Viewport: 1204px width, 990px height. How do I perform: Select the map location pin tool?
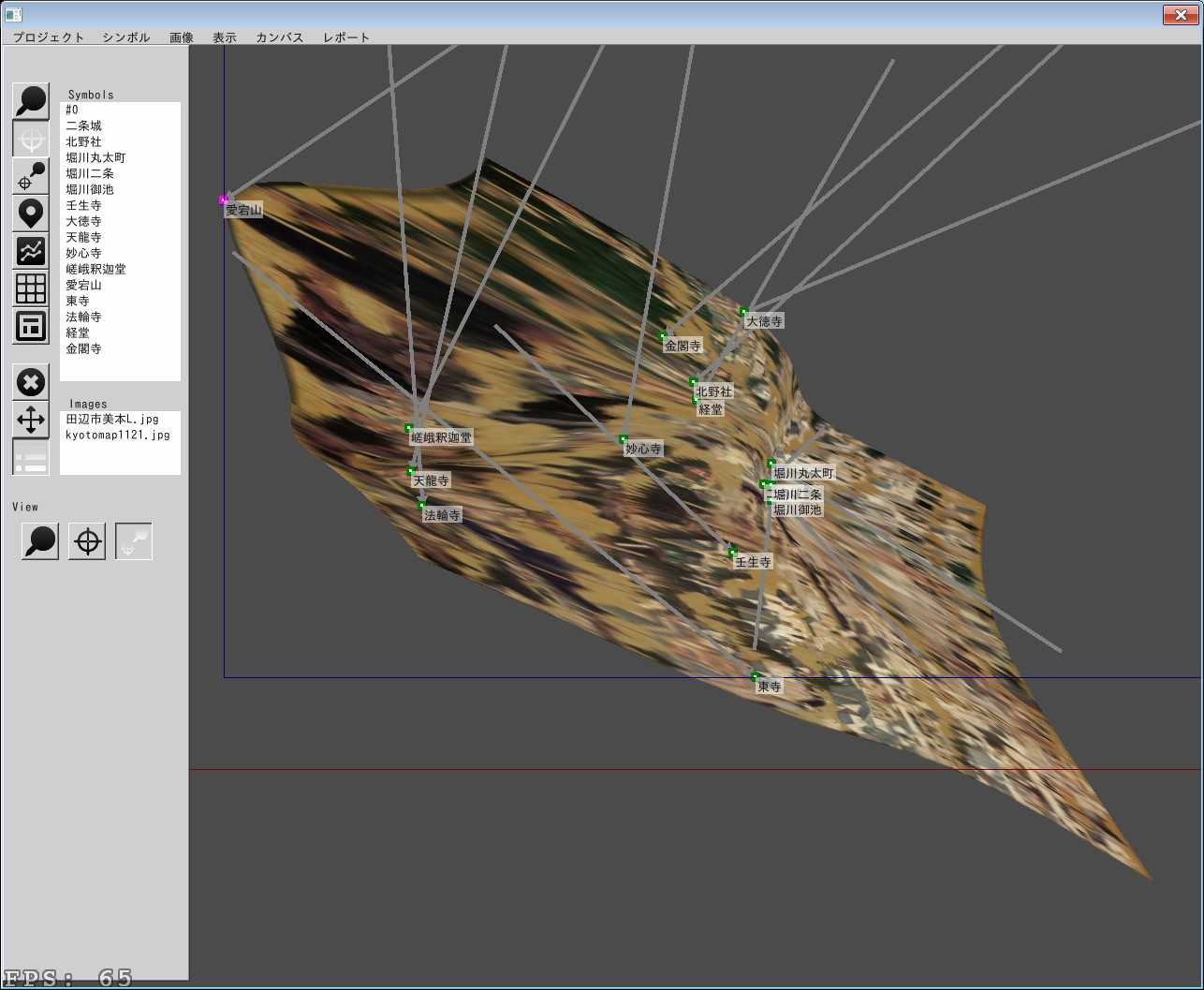coord(31,214)
